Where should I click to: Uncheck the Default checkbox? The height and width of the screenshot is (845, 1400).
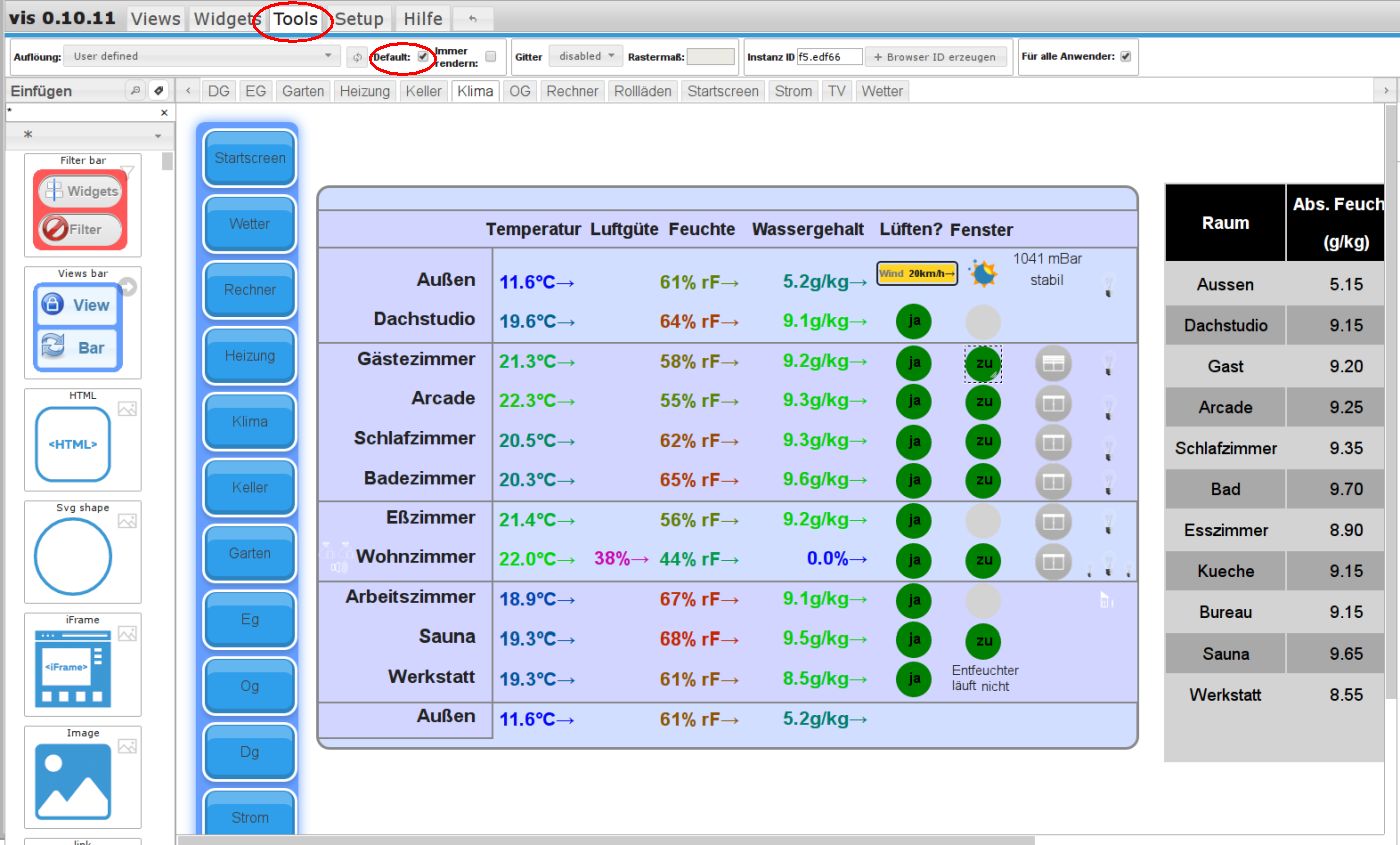tap(423, 57)
